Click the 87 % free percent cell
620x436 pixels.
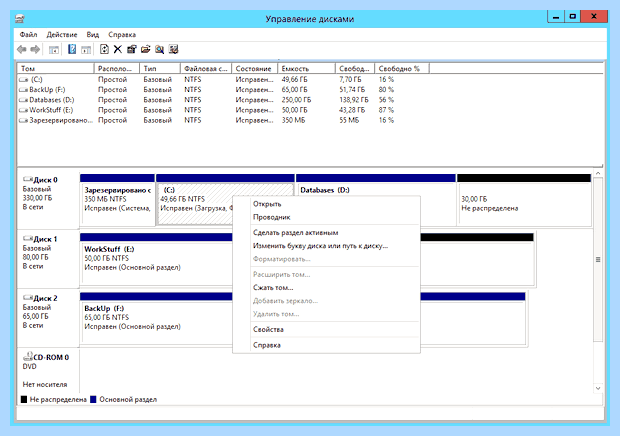click(386, 110)
